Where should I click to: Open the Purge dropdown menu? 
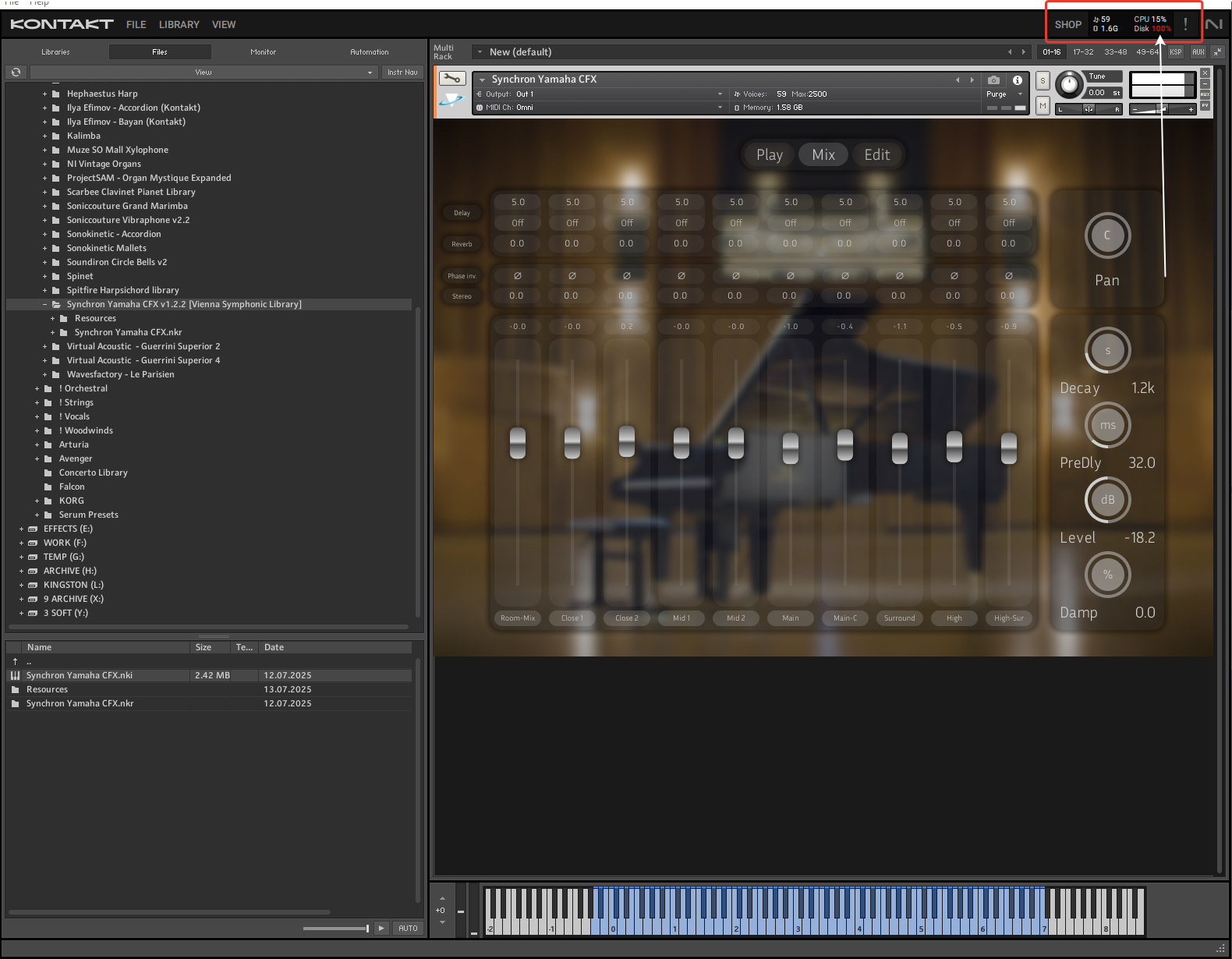point(1004,94)
